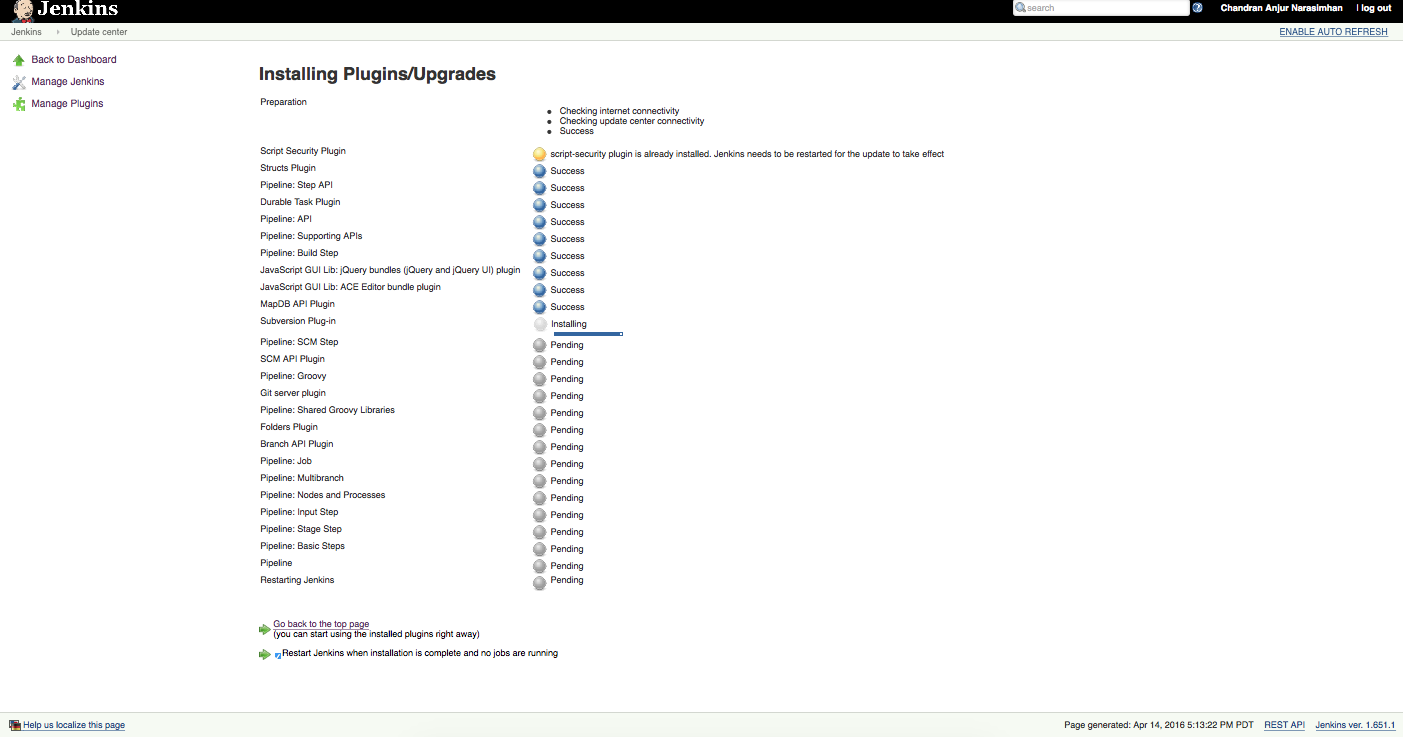
Task: Click the Subversion Plug-in installing progress bar
Action: (588, 334)
